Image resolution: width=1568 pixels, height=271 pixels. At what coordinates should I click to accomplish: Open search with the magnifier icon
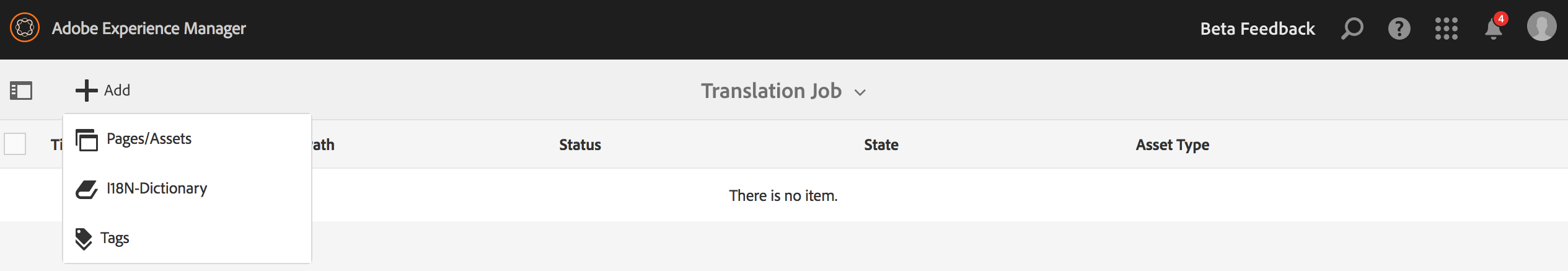[x=1352, y=29]
